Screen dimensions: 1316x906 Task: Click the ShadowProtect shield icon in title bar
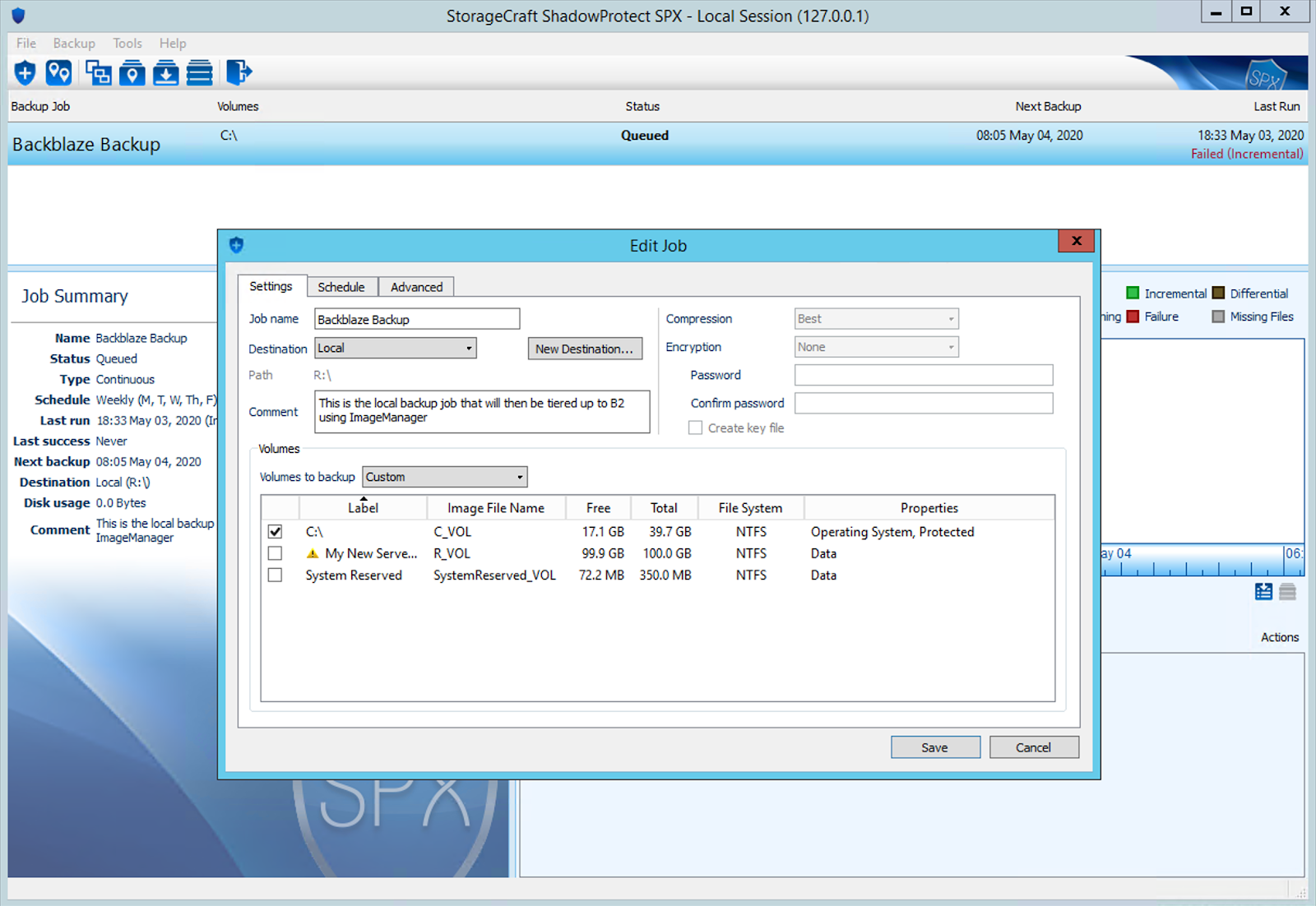coord(18,15)
